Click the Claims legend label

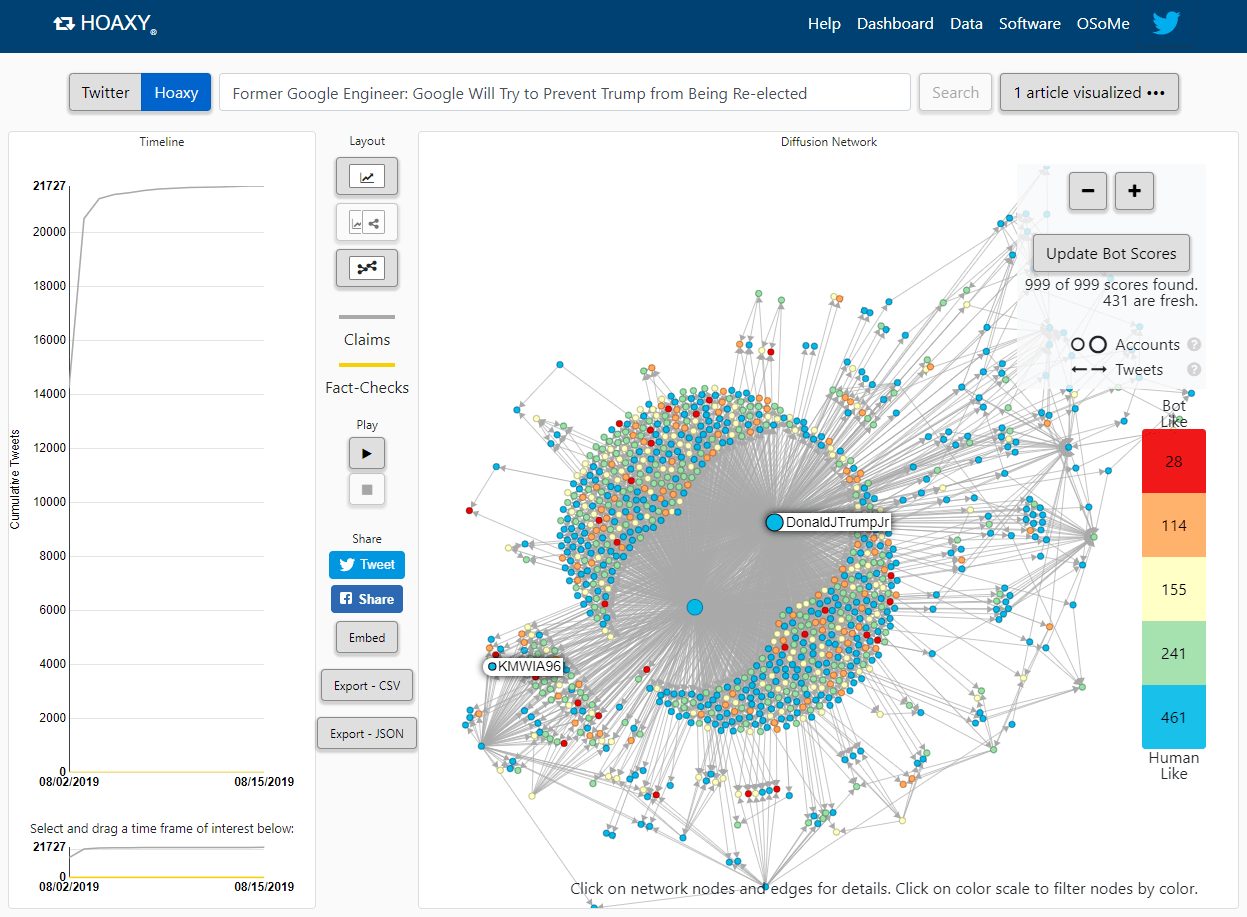(367, 339)
